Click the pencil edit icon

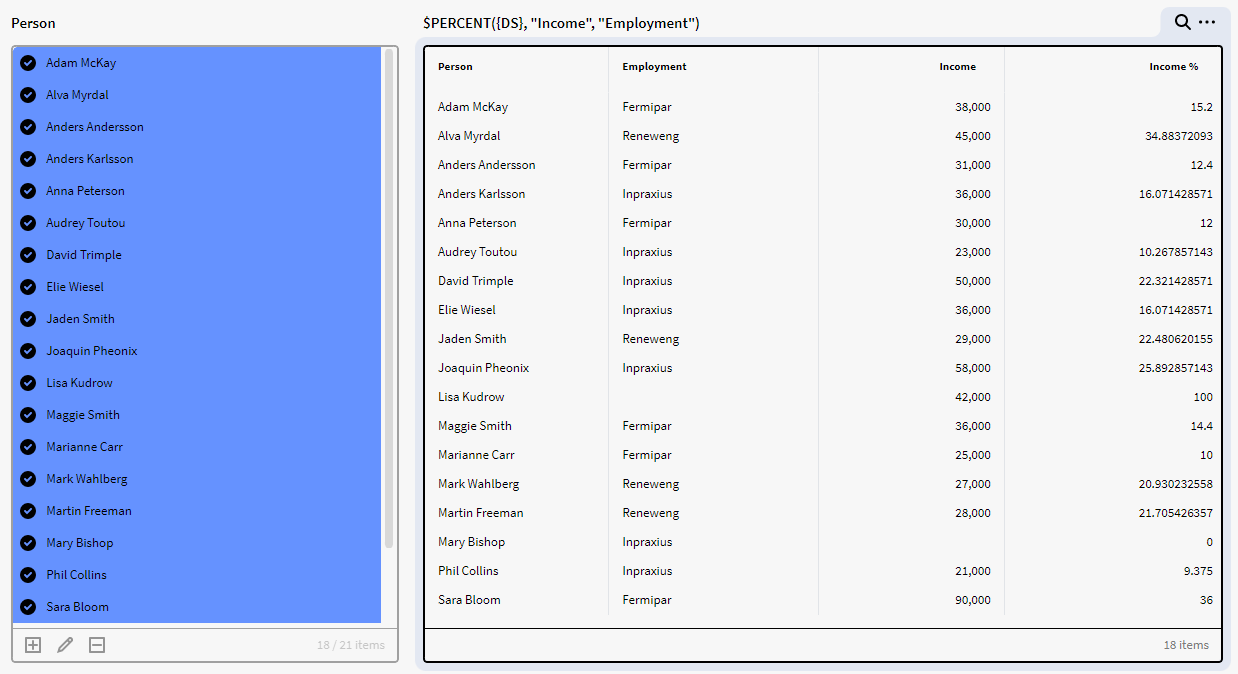(65, 645)
